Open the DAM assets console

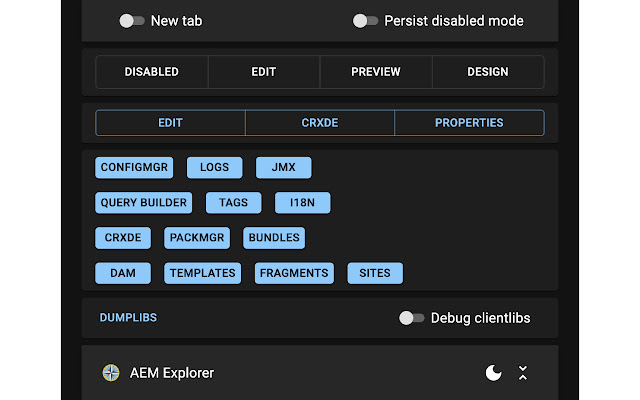tap(123, 273)
